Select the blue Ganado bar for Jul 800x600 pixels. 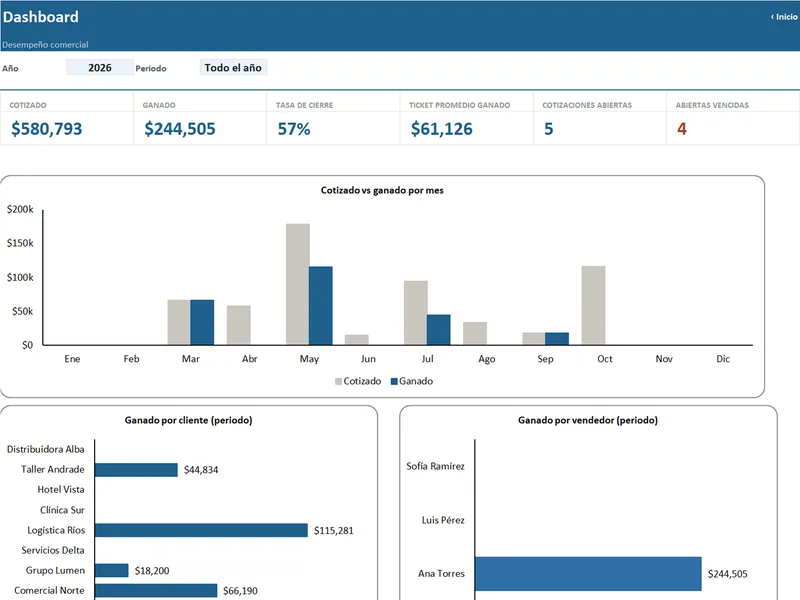point(439,330)
